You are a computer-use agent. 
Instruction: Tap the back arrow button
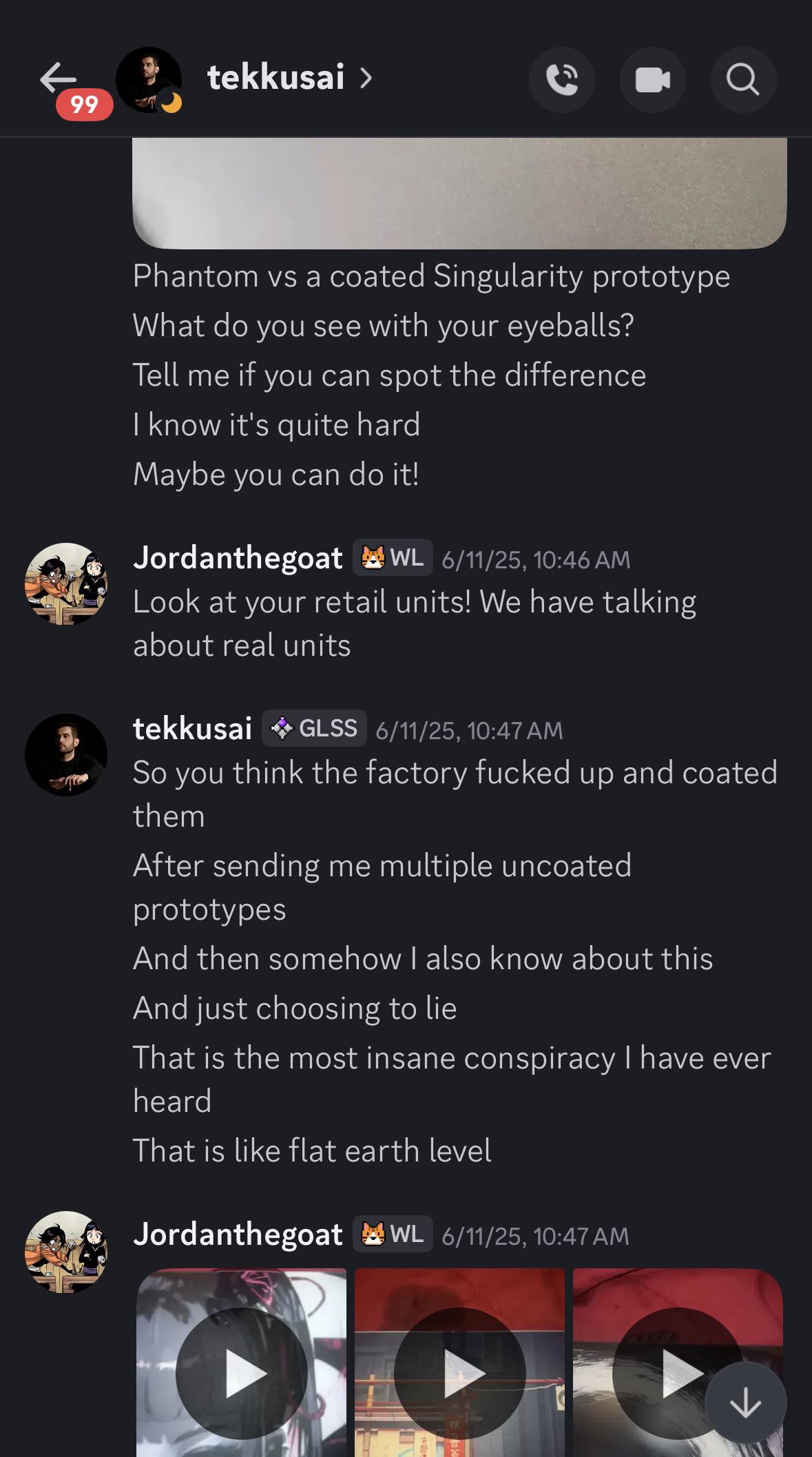58,77
